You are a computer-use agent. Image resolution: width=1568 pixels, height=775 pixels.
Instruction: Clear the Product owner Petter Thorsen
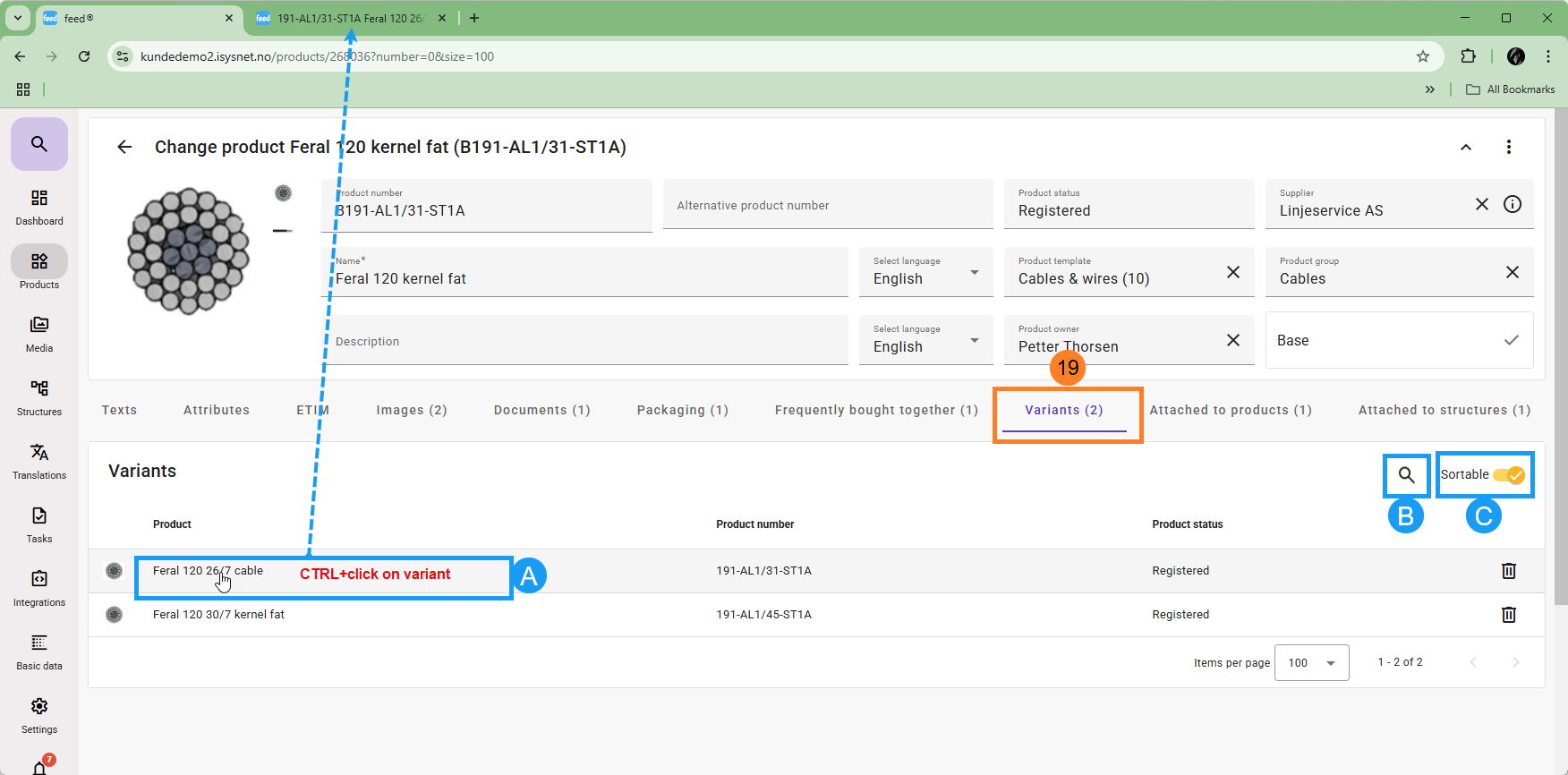[1232, 340]
